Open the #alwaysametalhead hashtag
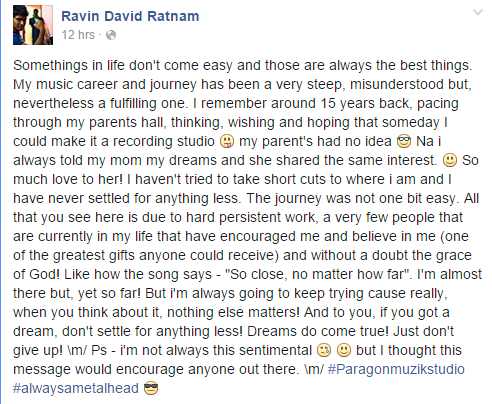Screen dimensions: 492x404 tap(76, 388)
